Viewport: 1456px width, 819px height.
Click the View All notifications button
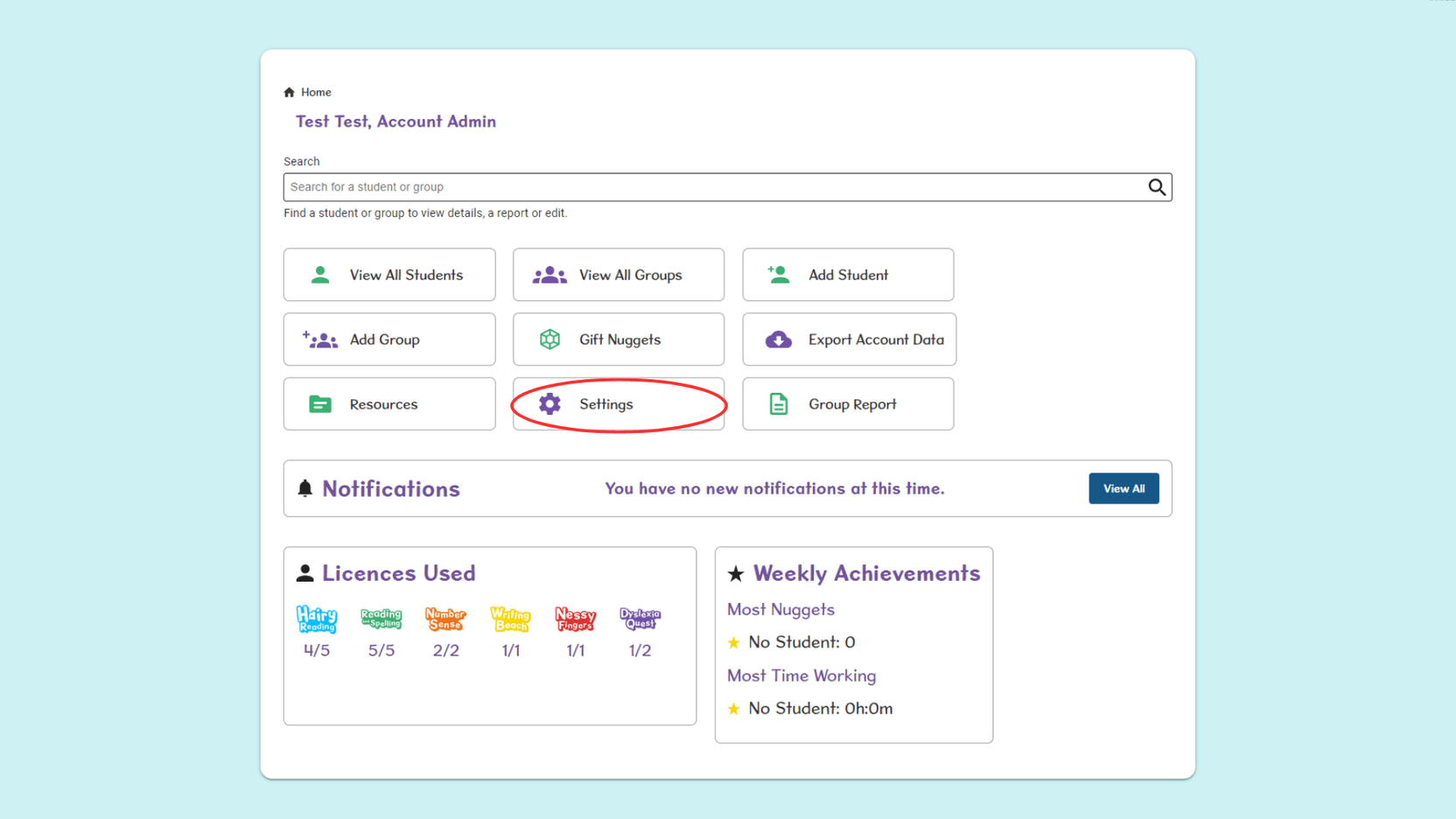[1123, 488]
